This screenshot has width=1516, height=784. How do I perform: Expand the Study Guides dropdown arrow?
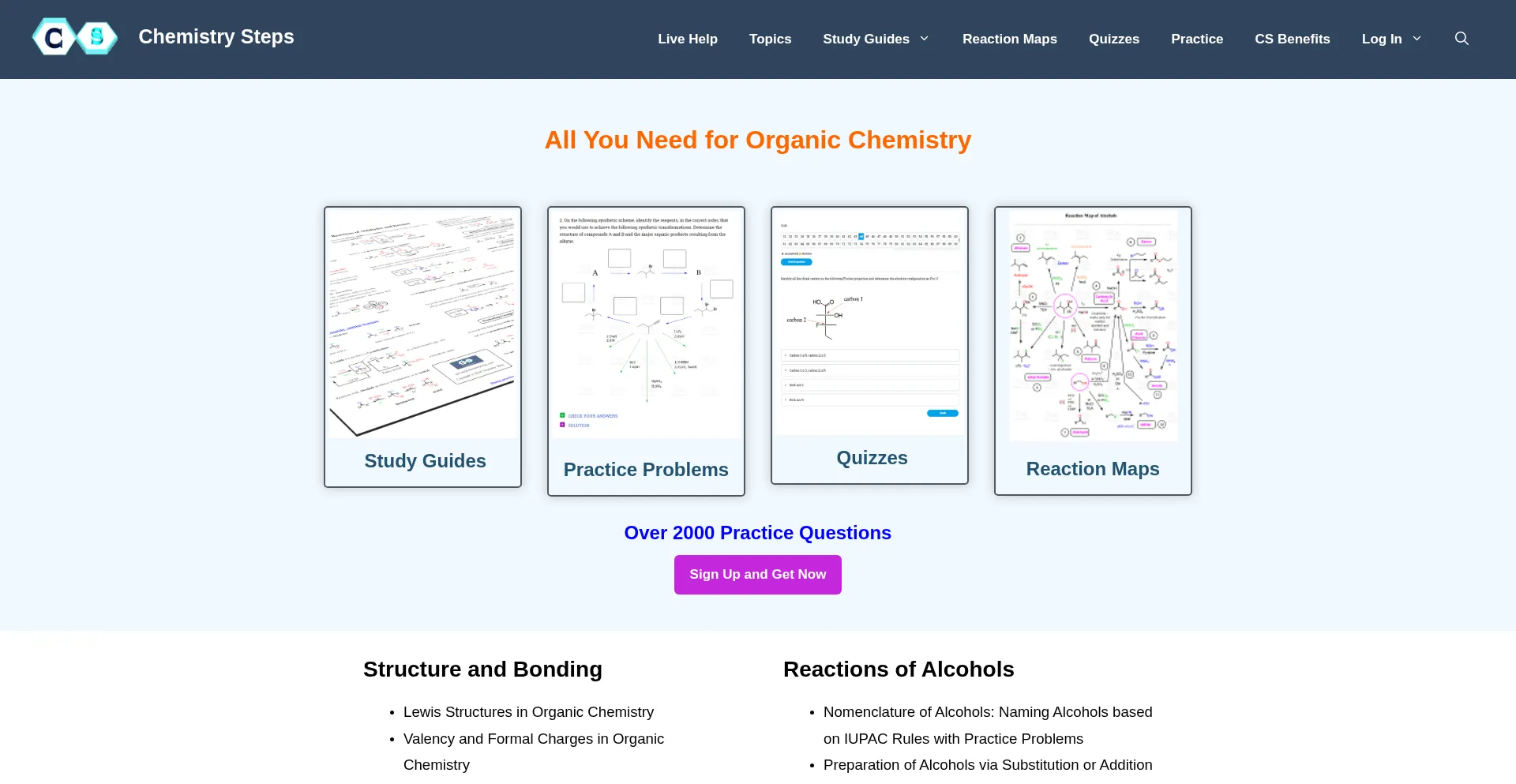(925, 39)
